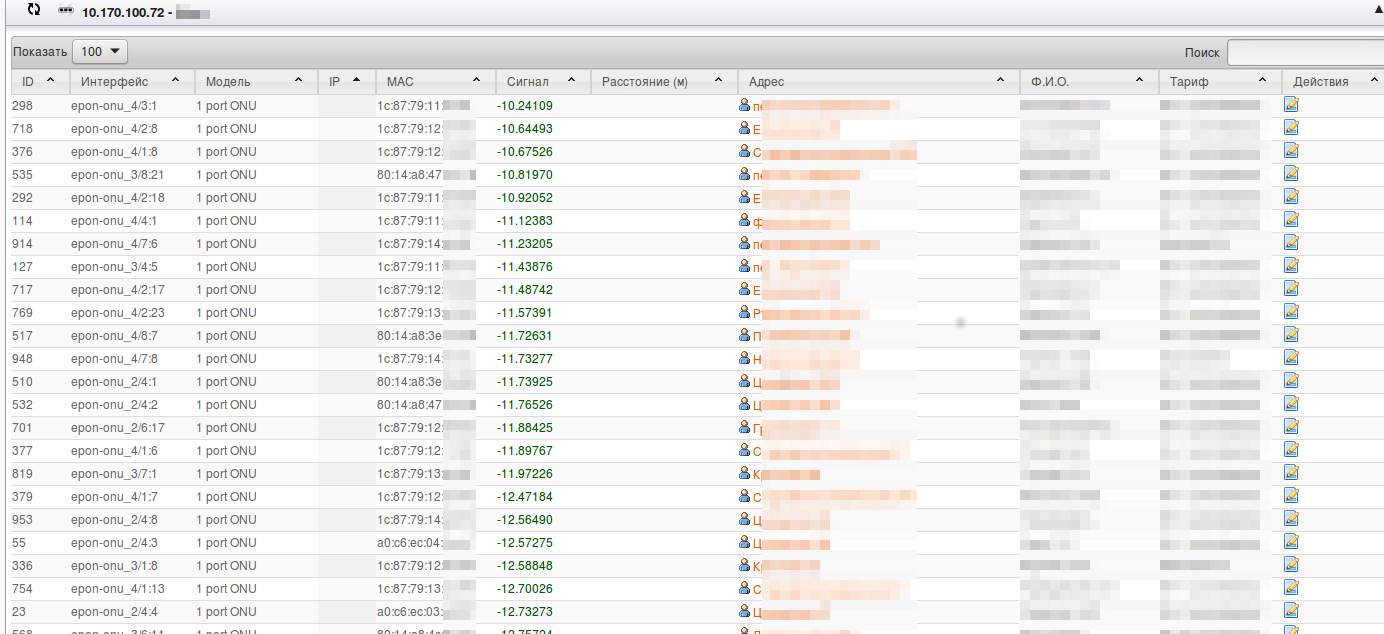Click the edit icon for row ID 754
This screenshot has height=634, width=1384.
point(1291,587)
